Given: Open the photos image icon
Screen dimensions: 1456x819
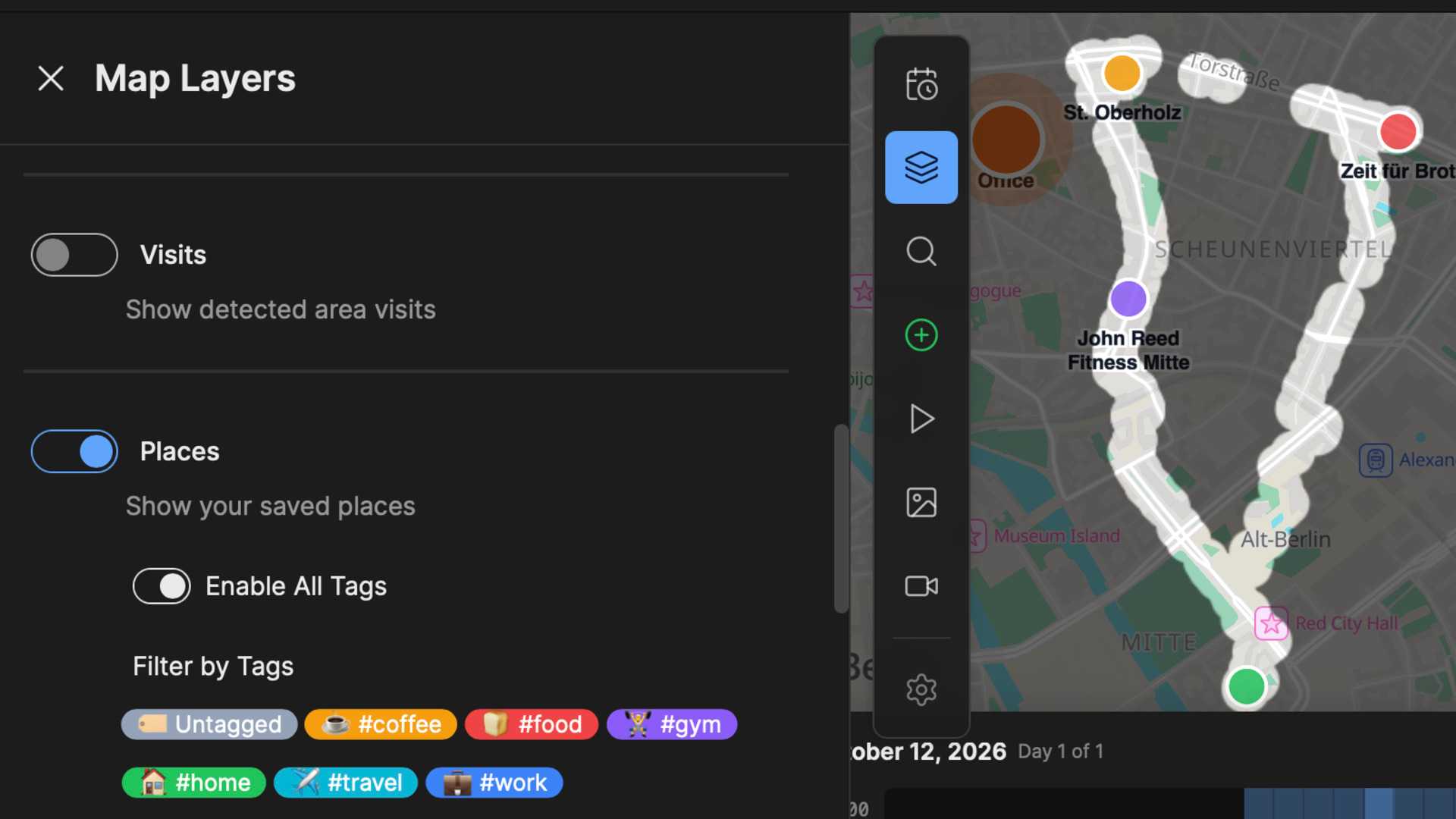Looking at the screenshot, I should tap(921, 503).
